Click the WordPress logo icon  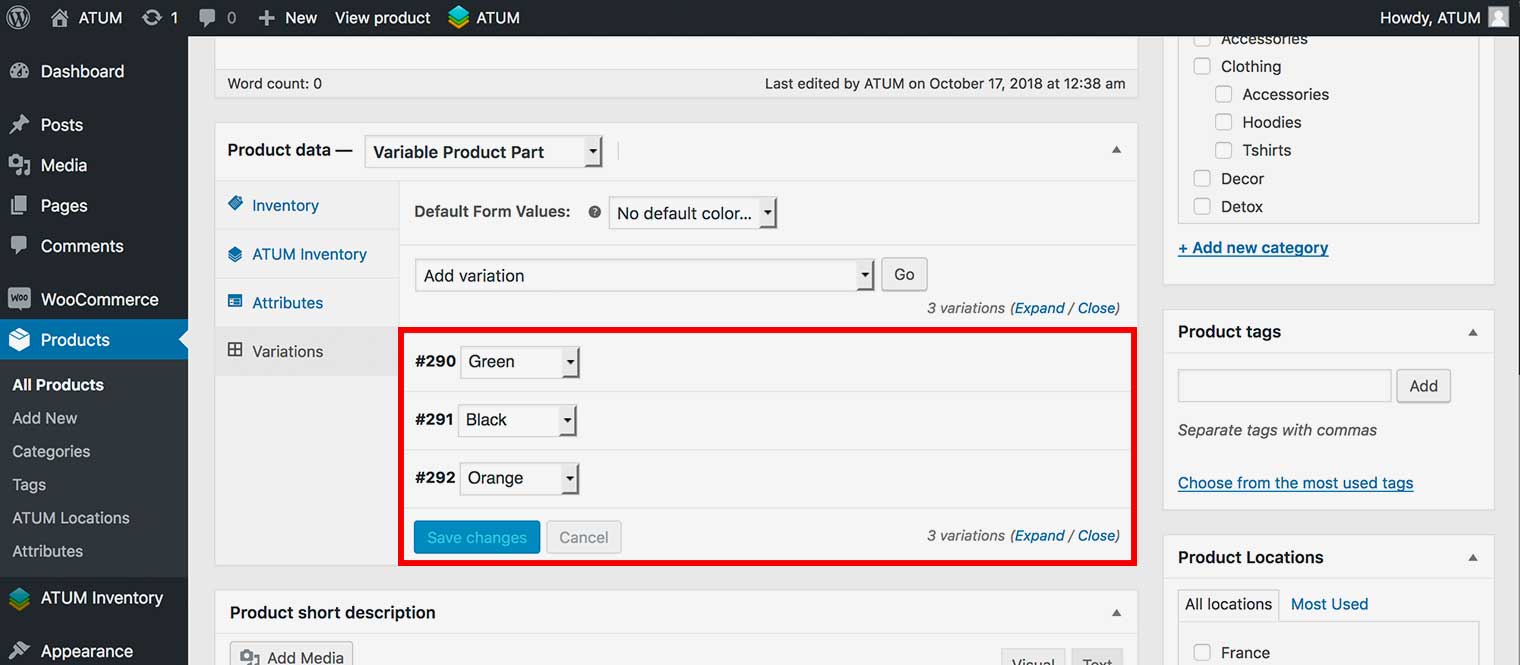pyautogui.click(x=18, y=18)
